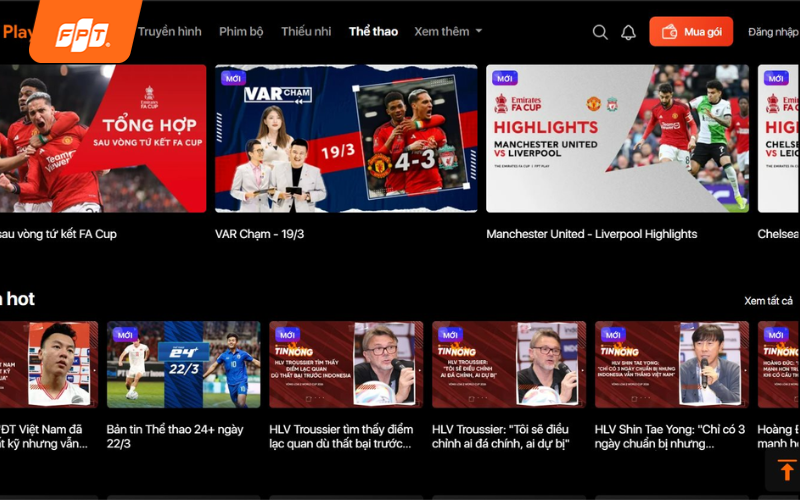Open notifications bell icon
The image size is (800, 500).
click(x=628, y=32)
